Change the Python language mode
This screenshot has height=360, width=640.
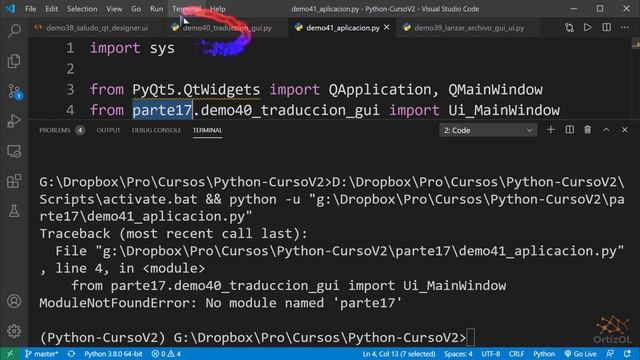[544, 353]
